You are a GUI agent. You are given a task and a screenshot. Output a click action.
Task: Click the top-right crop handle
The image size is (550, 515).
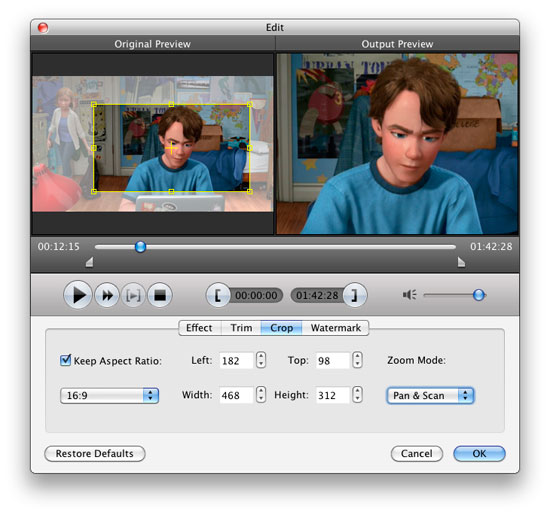click(x=250, y=104)
